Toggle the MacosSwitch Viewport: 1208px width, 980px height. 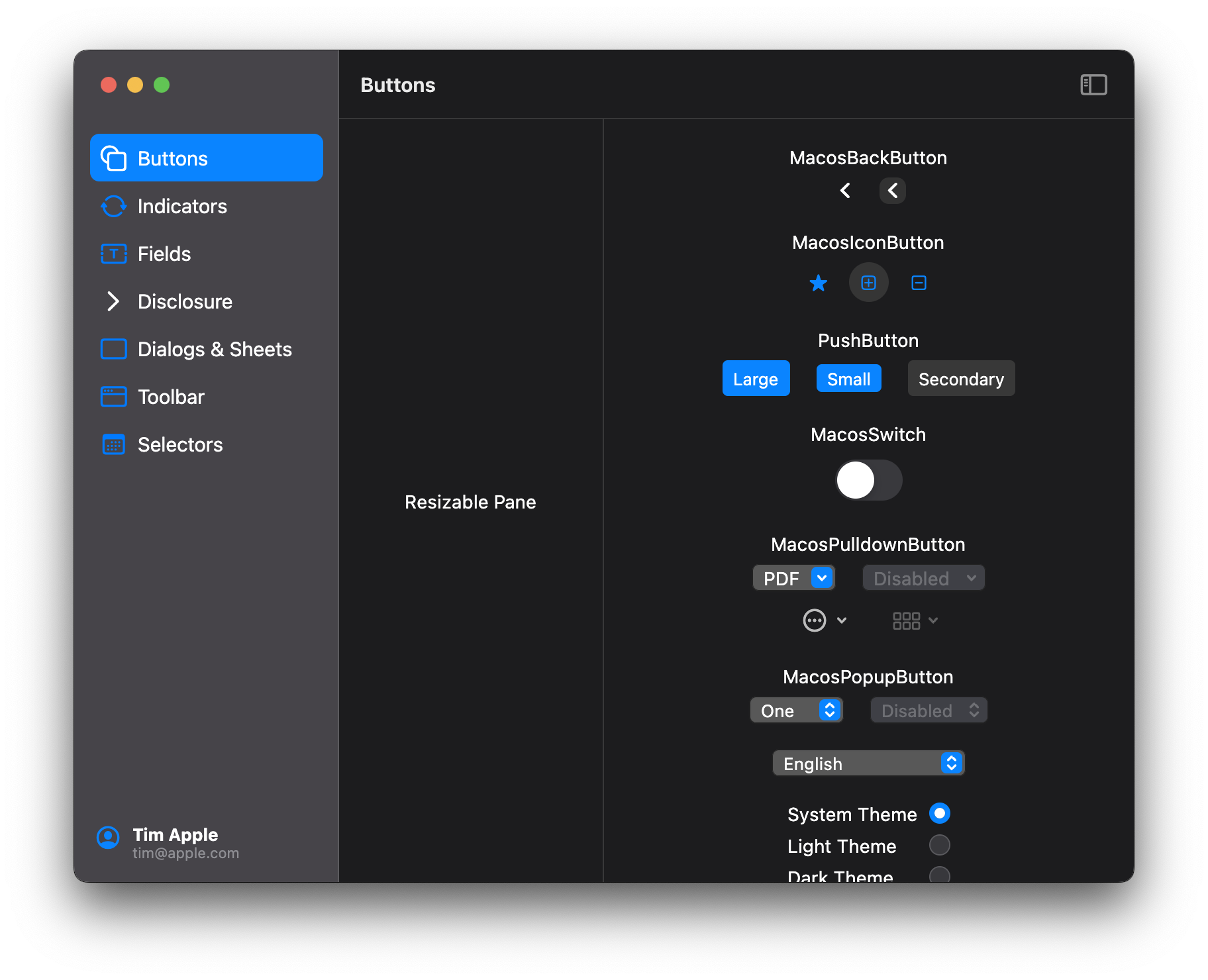[x=868, y=480]
